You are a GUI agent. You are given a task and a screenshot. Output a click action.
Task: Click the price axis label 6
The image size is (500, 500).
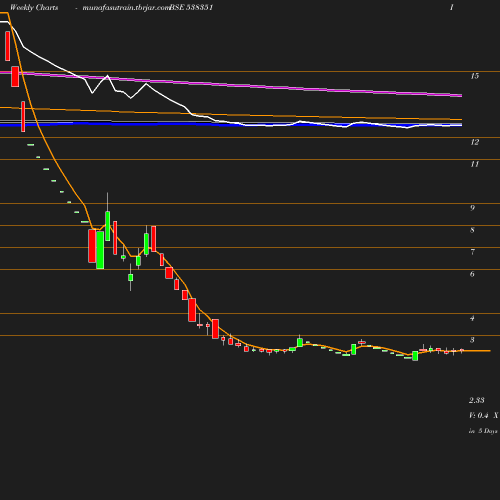click(472, 274)
